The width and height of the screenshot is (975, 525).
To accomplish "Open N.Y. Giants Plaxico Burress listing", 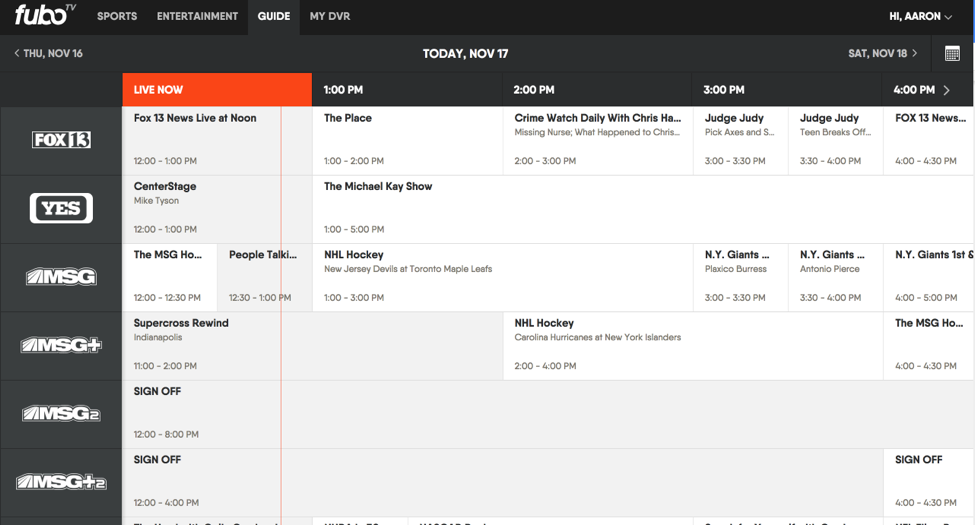I will [x=741, y=277].
